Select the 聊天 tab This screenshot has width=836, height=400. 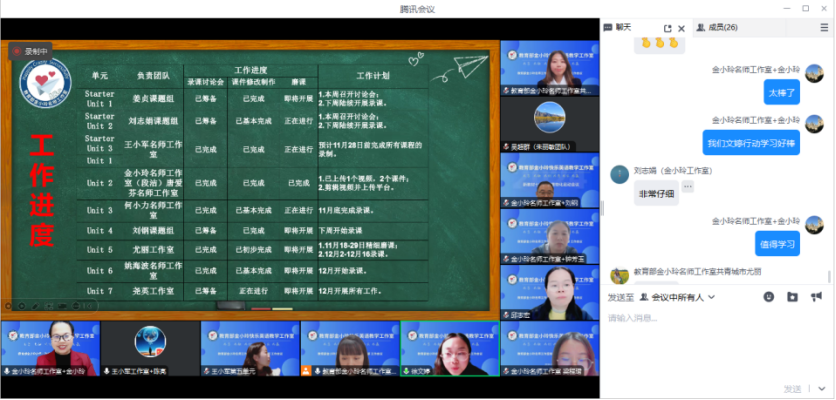point(617,27)
